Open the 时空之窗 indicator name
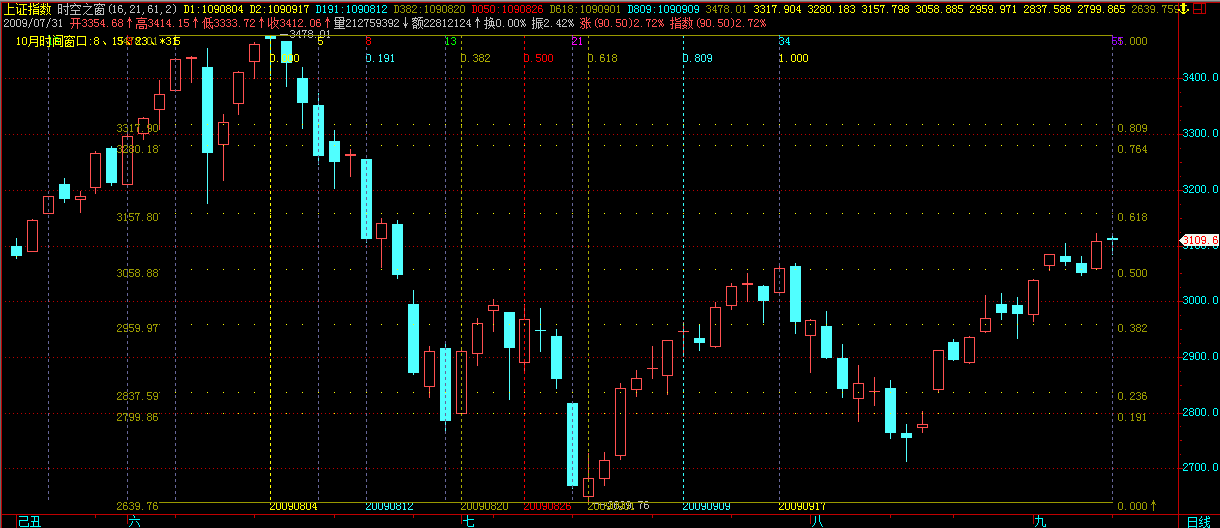The image size is (1220, 528). (x=81, y=8)
